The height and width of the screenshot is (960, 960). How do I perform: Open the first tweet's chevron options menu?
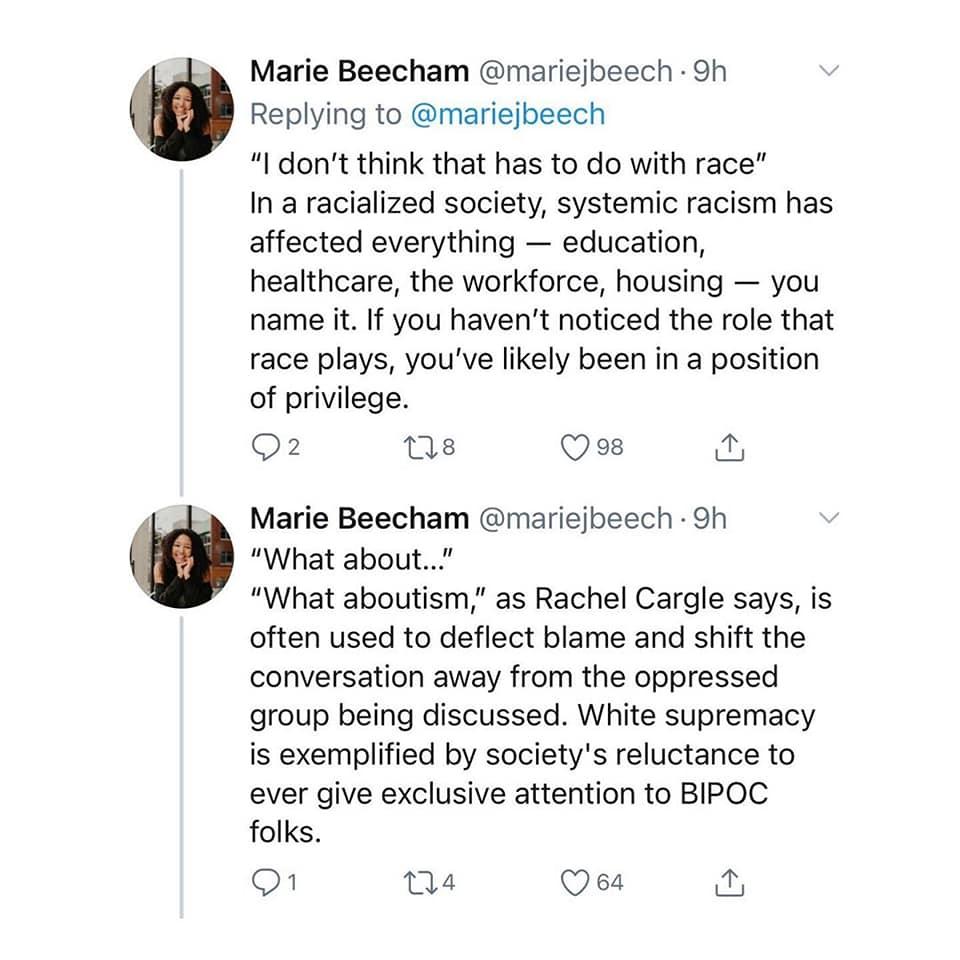coord(829,71)
